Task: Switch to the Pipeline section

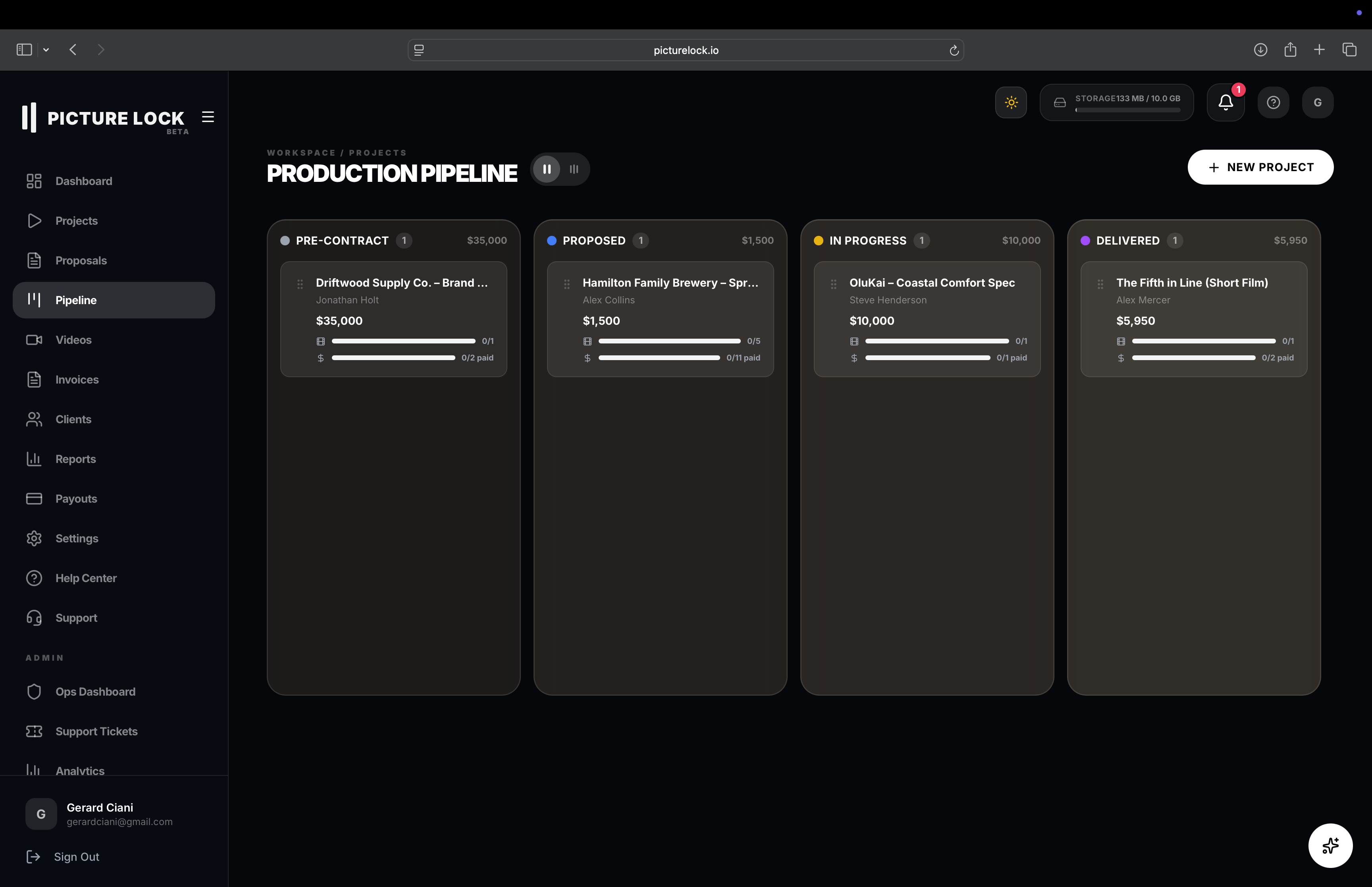Action: pos(76,299)
